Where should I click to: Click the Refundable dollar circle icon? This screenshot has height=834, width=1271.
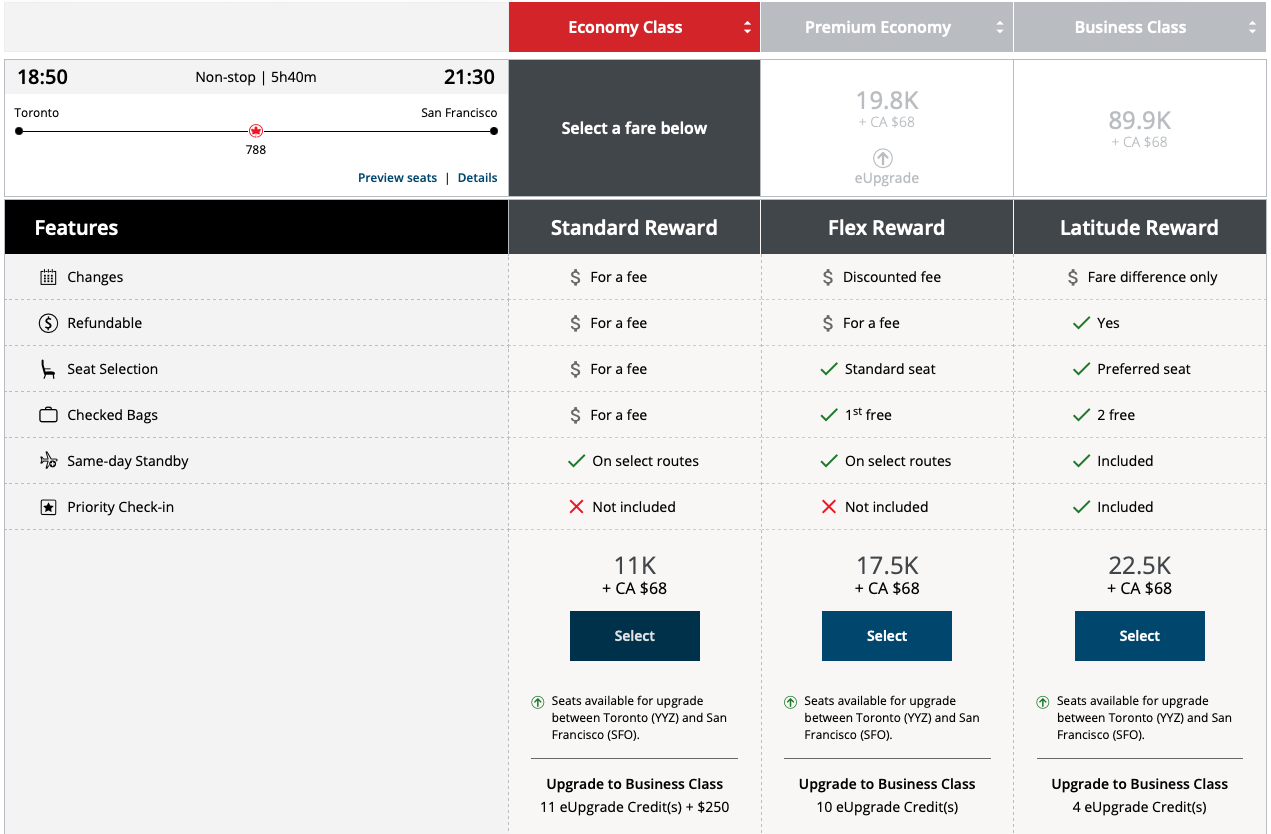(x=48, y=323)
